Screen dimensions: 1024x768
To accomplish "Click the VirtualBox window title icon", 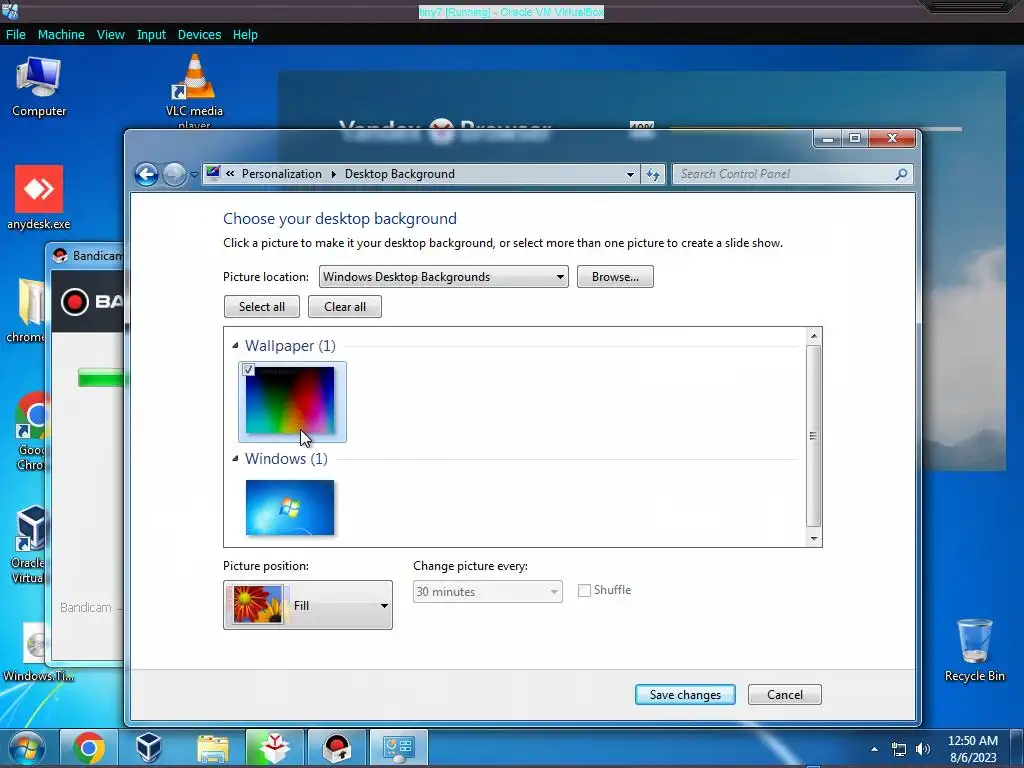I will tap(9, 11).
